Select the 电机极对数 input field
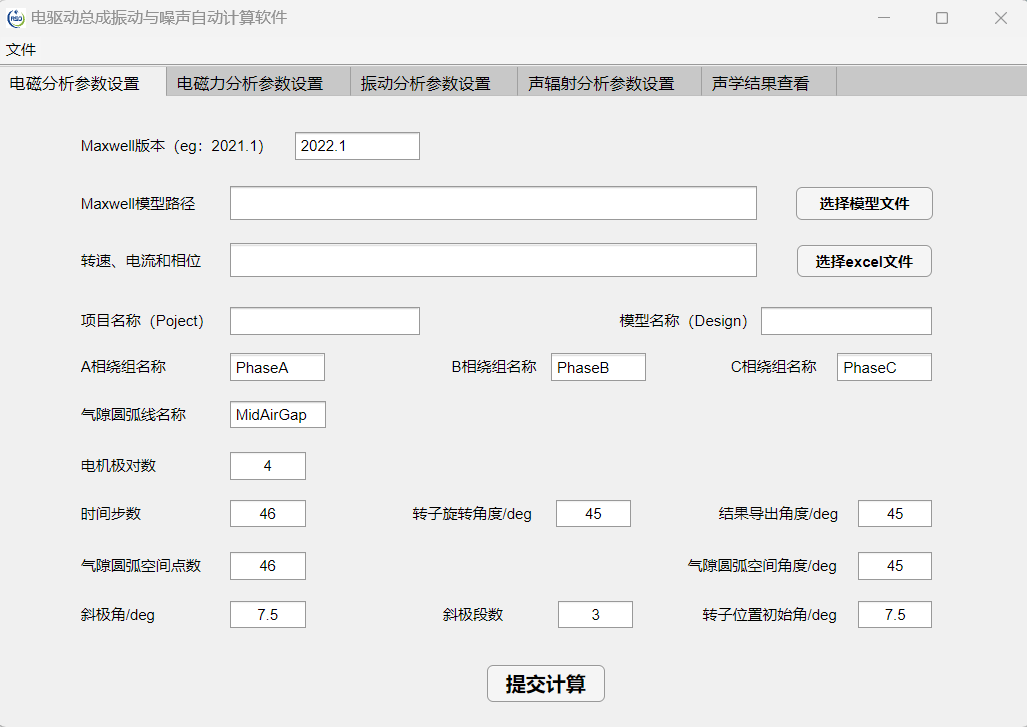Viewport: 1027px width, 727px height. coord(267,466)
